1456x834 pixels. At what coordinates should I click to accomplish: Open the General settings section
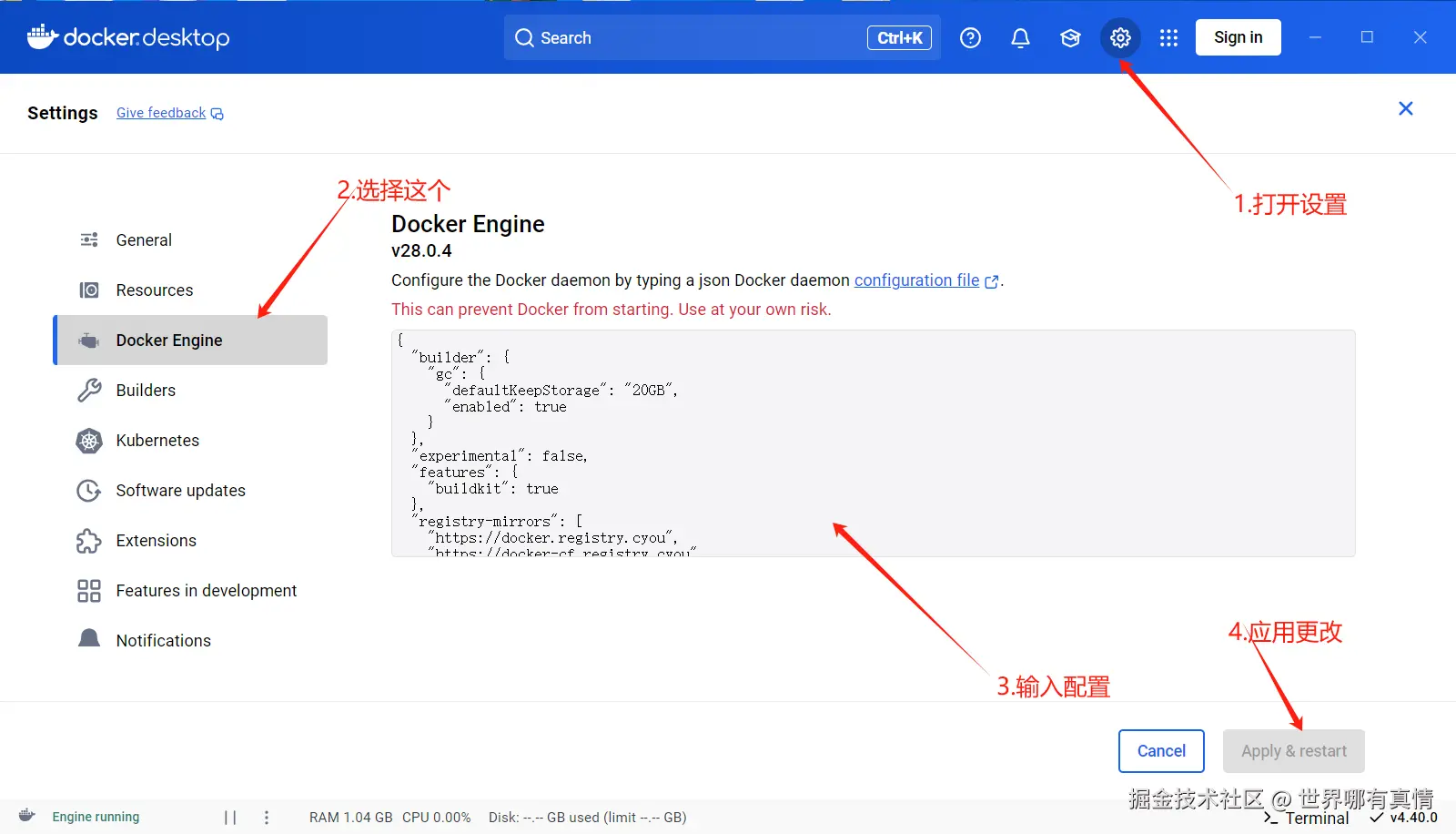click(191, 240)
